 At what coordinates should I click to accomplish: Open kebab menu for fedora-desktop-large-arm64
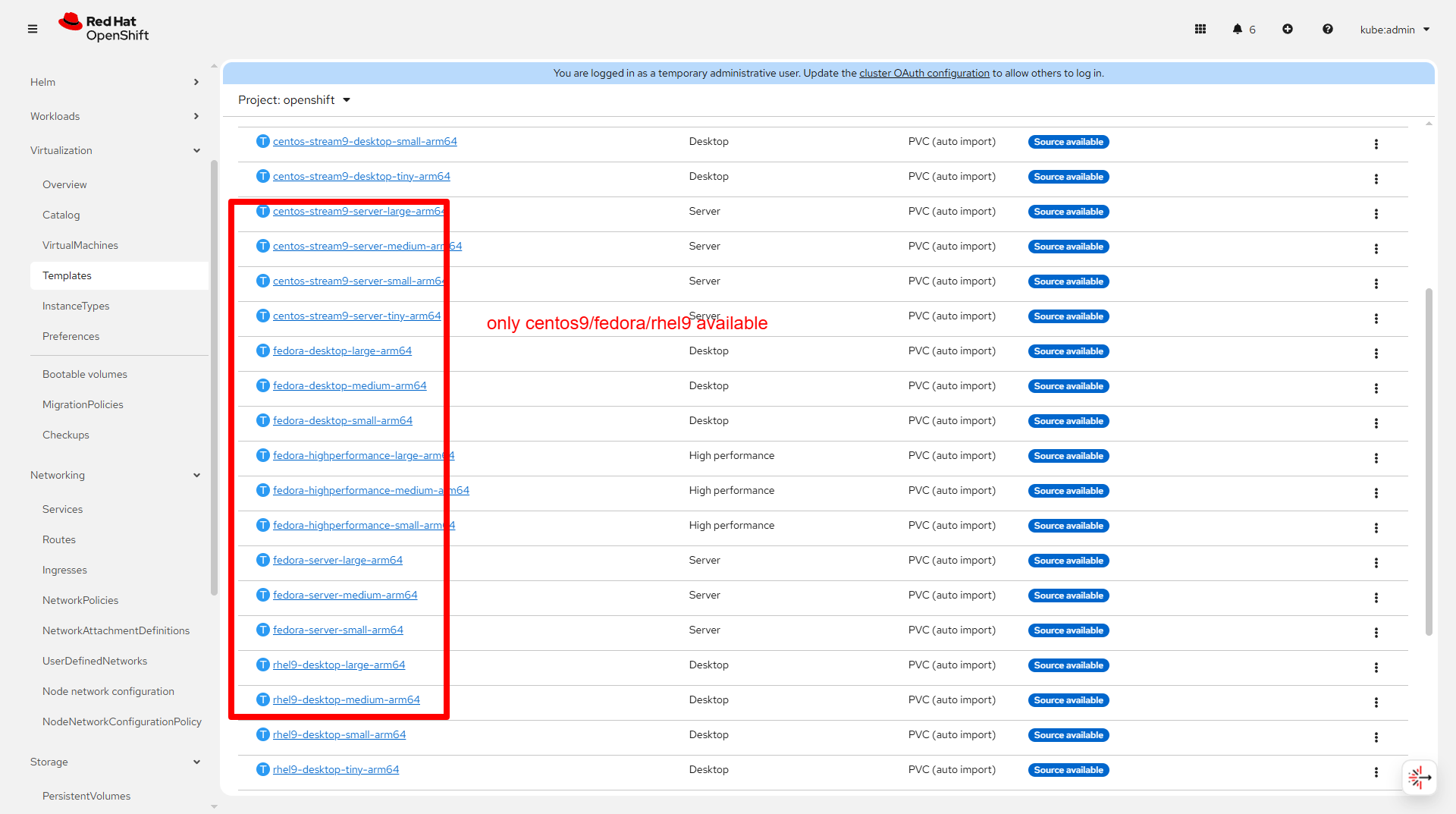[x=1376, y=354]
